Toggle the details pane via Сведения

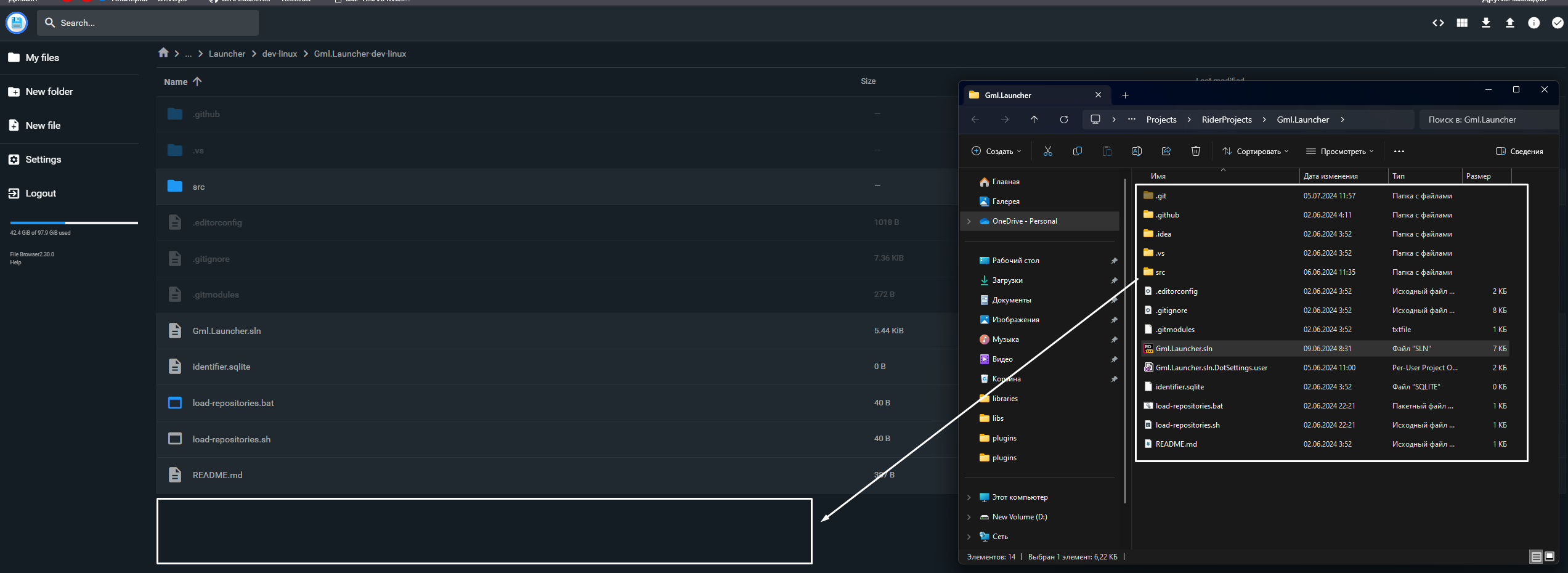coord(1519,151)
